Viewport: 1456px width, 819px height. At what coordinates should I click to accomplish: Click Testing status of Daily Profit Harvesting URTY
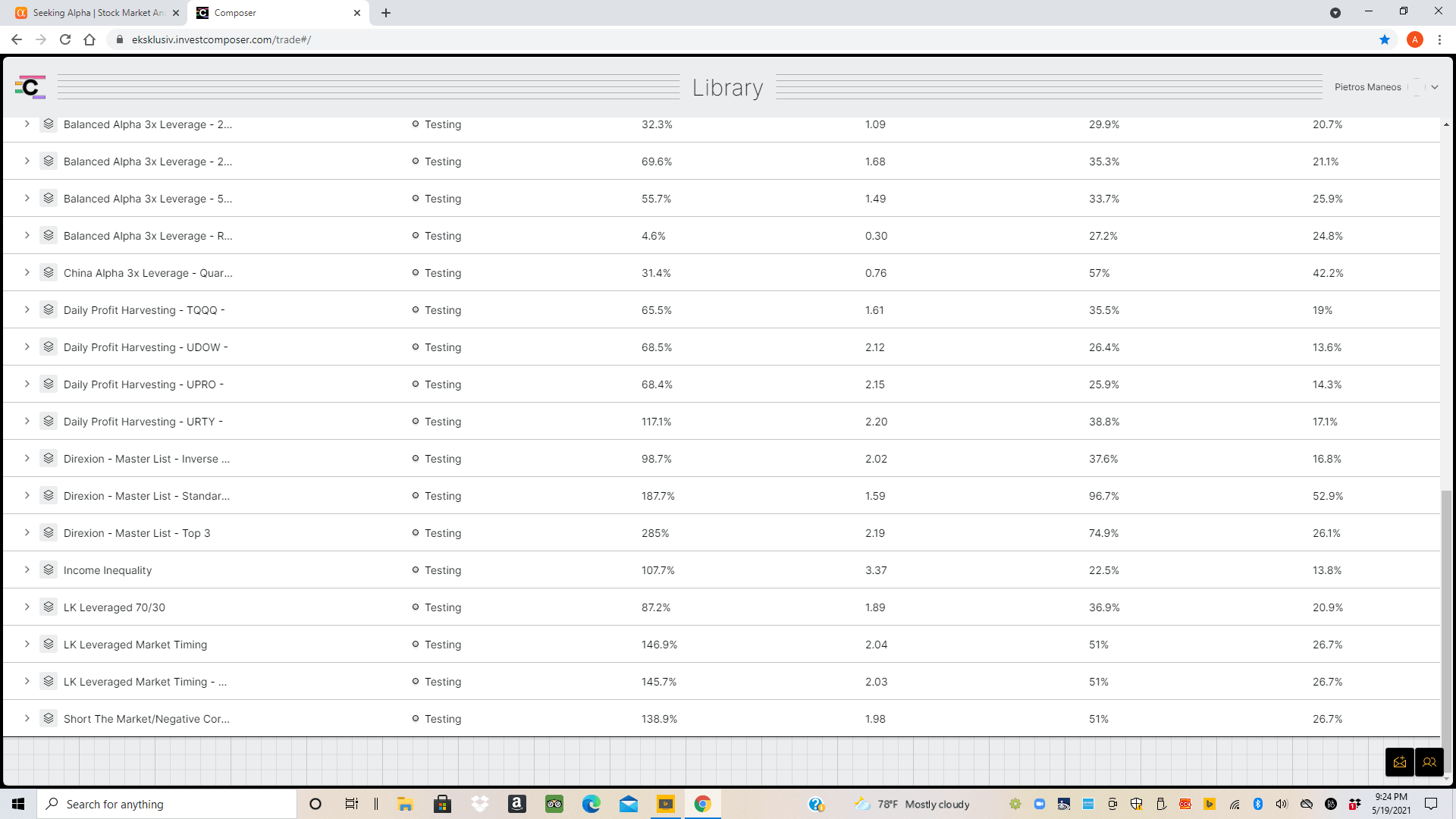tap(442, 422)
